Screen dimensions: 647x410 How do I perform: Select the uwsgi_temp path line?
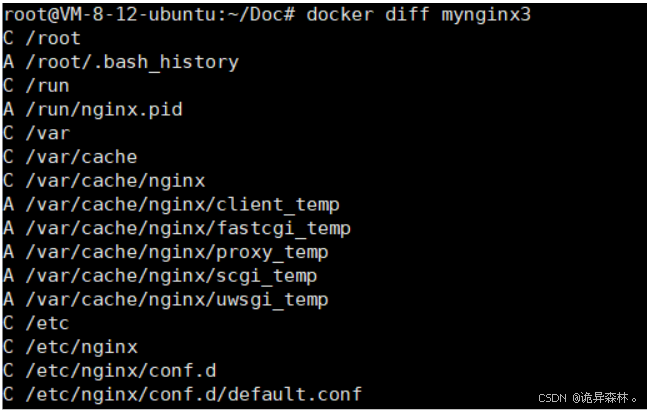[166, 299]
